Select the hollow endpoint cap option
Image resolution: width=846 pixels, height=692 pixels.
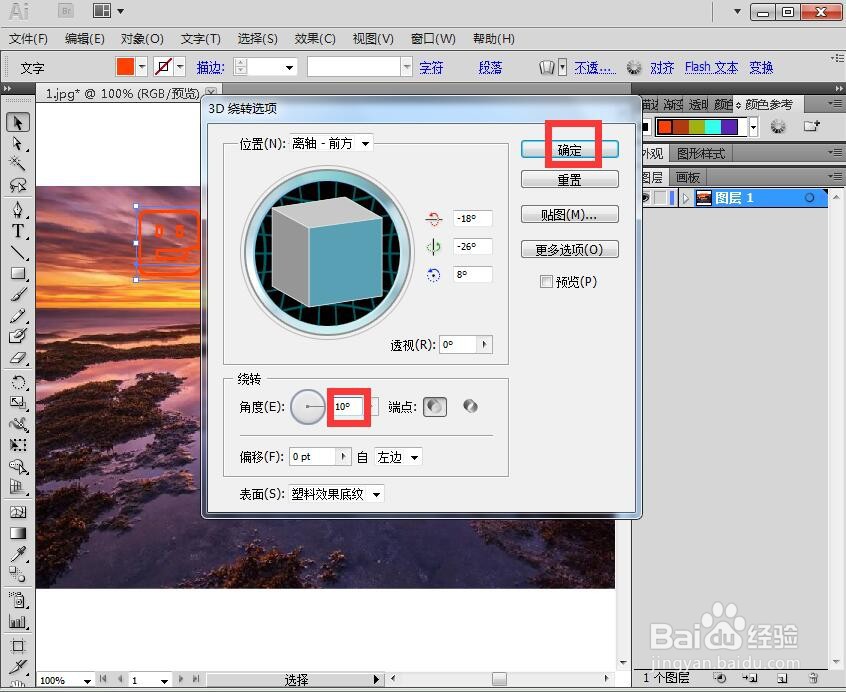(470, 407)
